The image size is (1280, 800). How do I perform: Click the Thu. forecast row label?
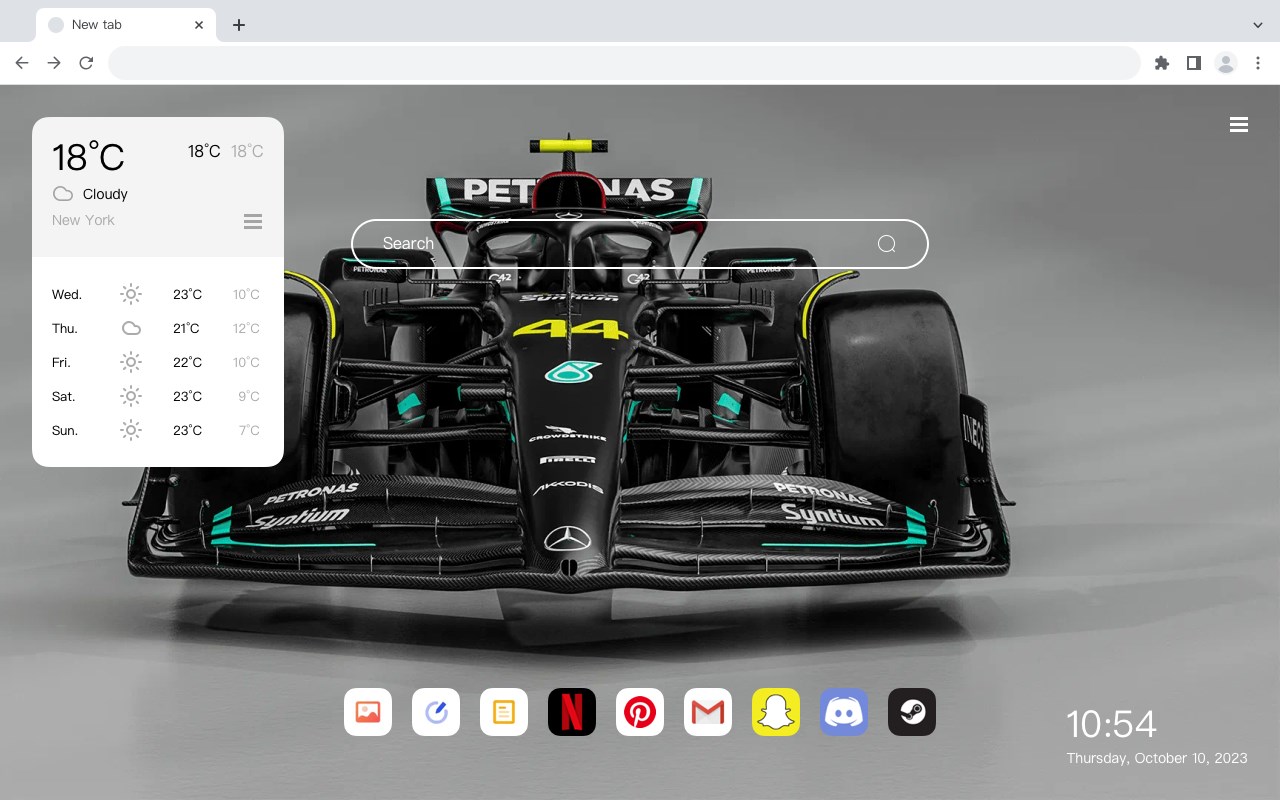pyautogui.click(x=65, y=328)
